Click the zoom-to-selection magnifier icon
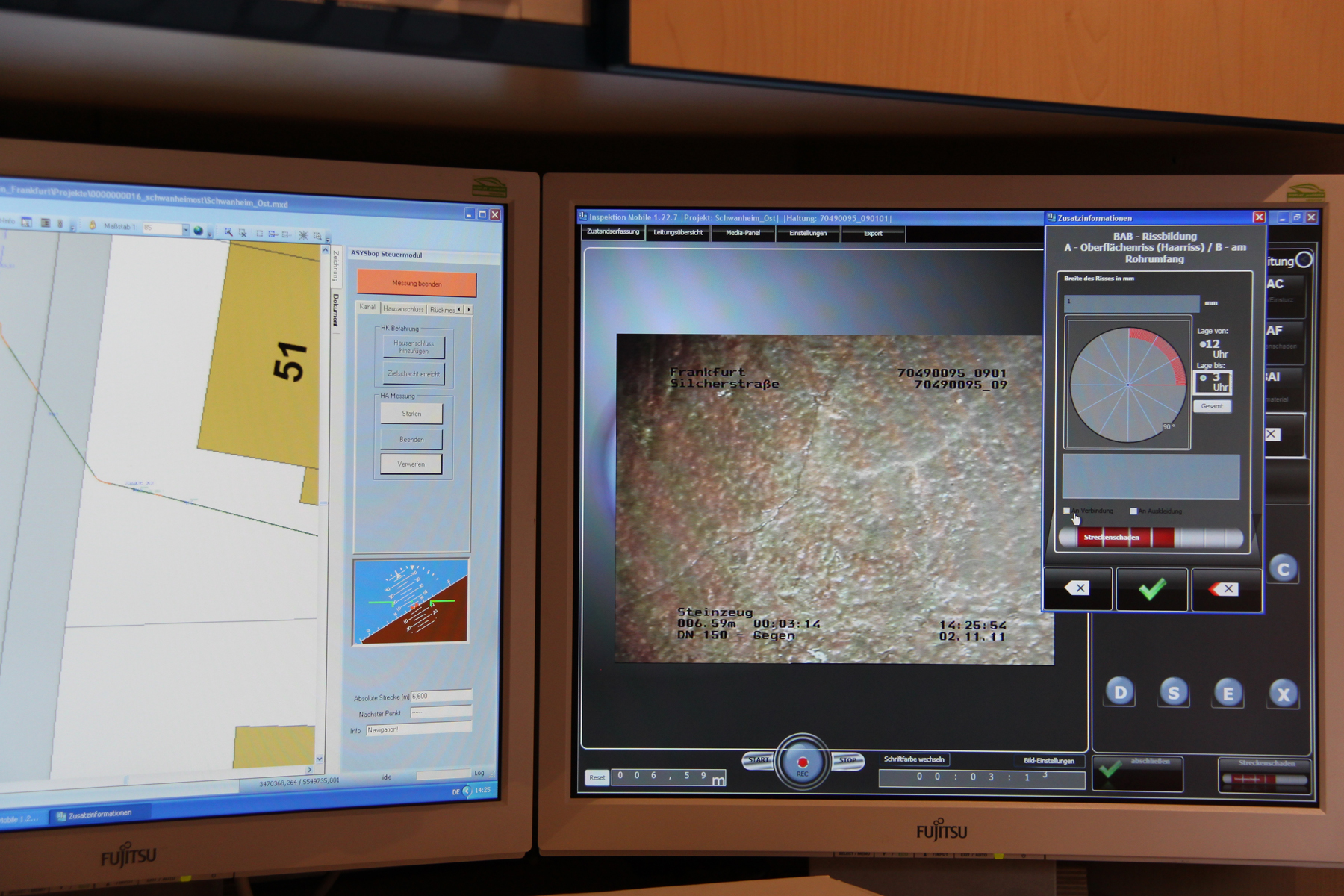This screenshot has height=896, width=1344. pyautogui.click(x=317, y=236)
